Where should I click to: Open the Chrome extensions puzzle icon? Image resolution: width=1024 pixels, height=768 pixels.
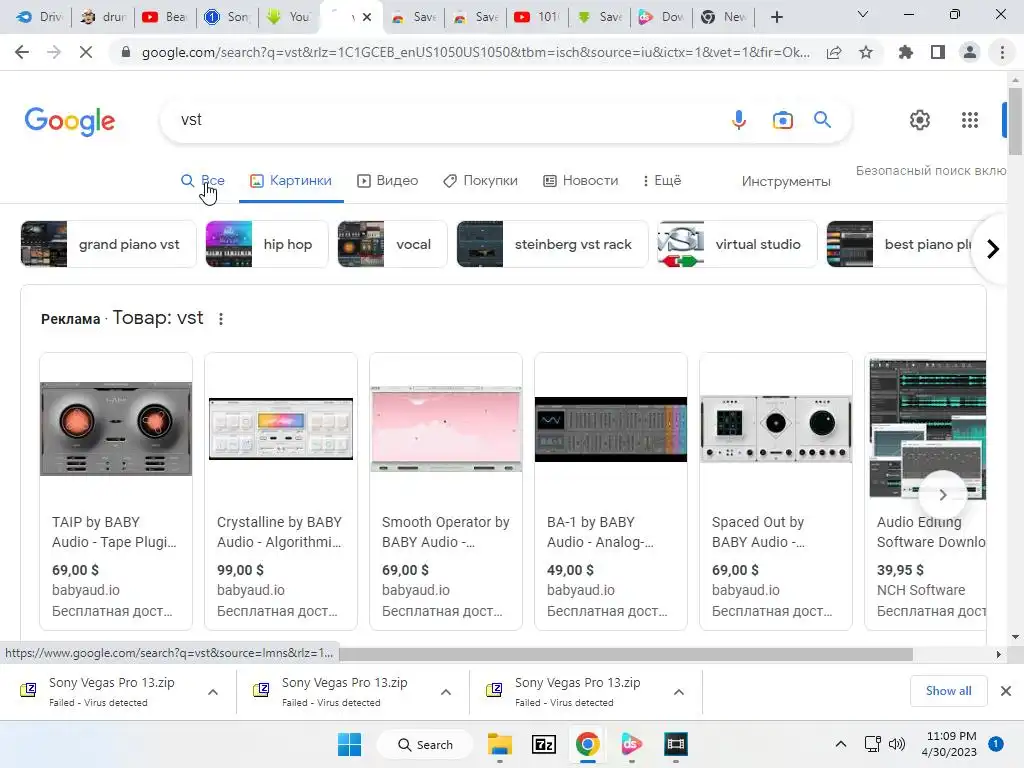pos(905,52)
